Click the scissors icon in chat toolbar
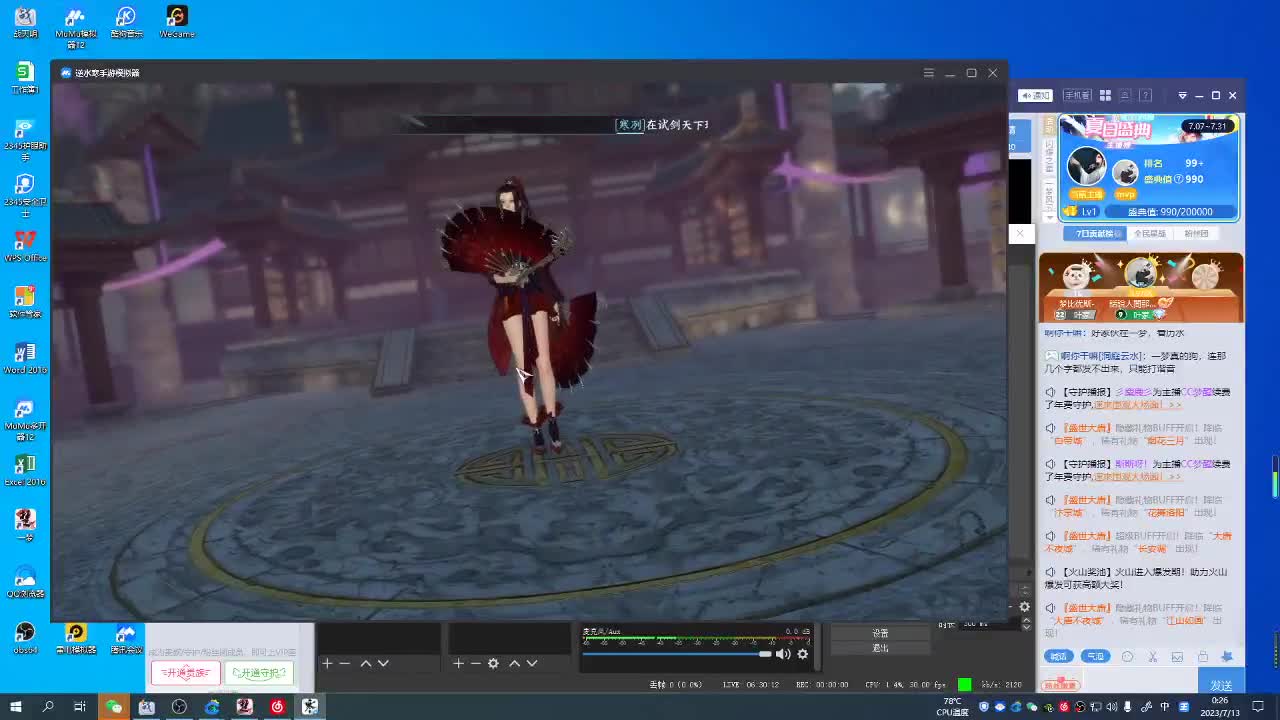The width and height of the screenshot is (1280, 720). click(1152, 657)
